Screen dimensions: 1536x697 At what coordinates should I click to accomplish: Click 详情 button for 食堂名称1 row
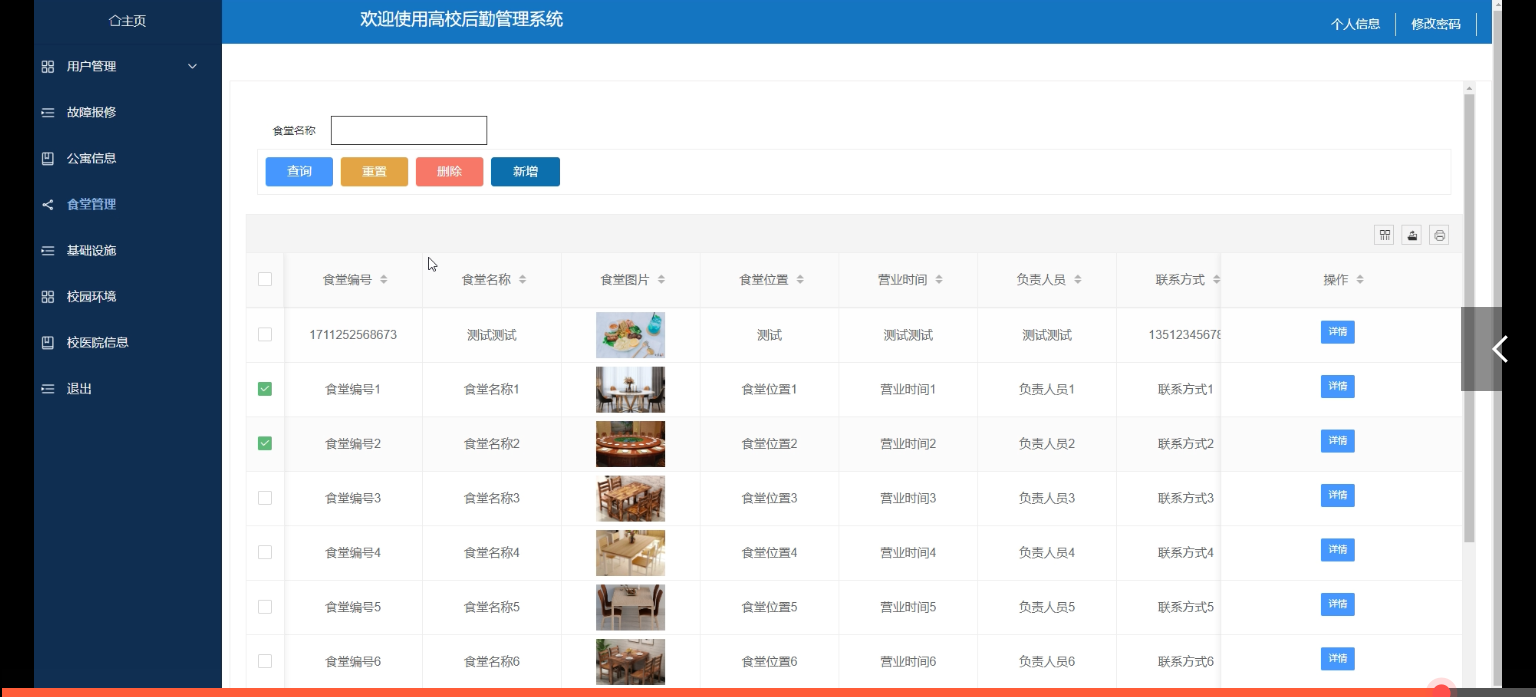(1338, 386)
